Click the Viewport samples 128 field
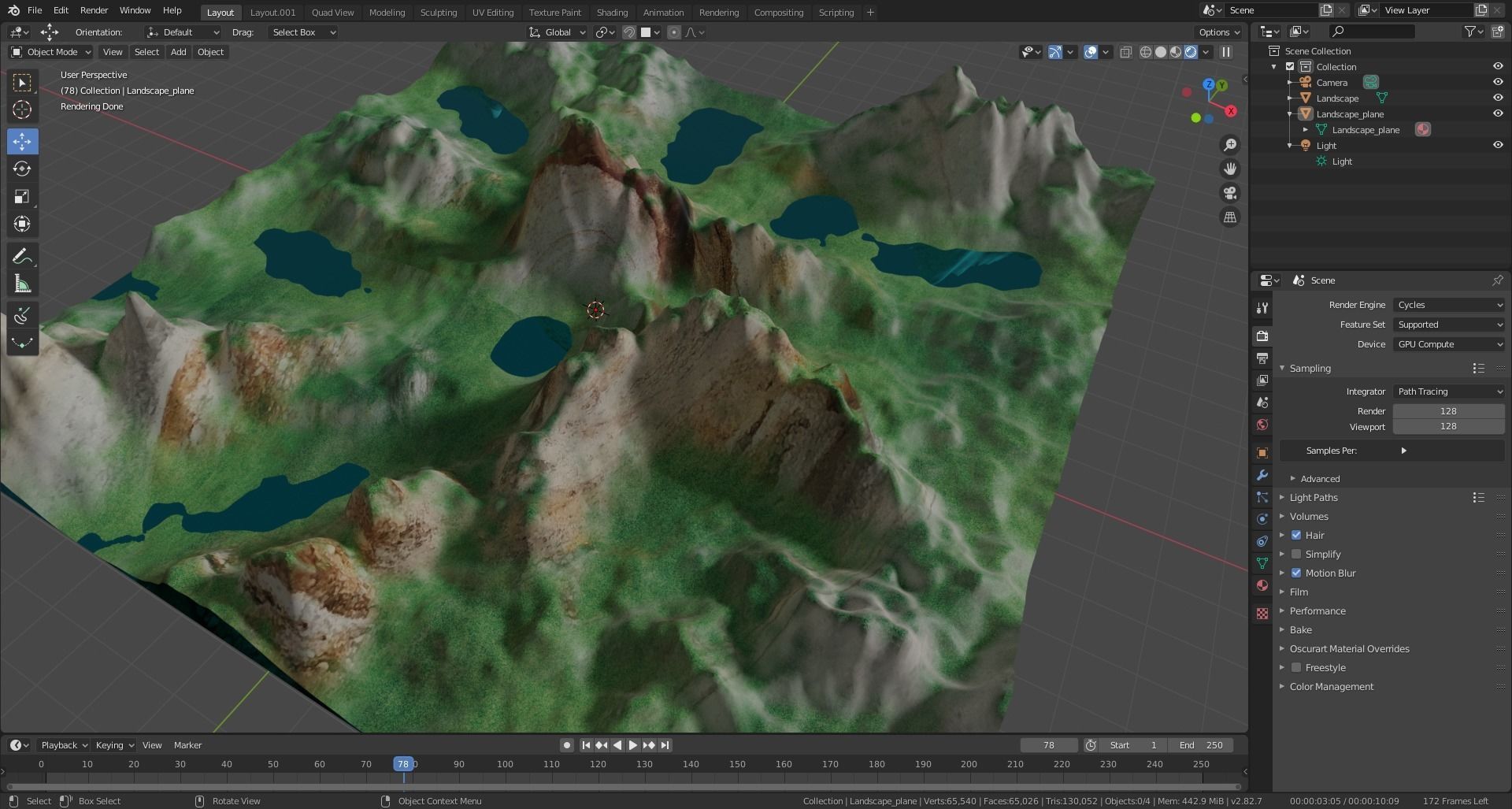The image size is (1512, 809). (x=1448, y=426)
